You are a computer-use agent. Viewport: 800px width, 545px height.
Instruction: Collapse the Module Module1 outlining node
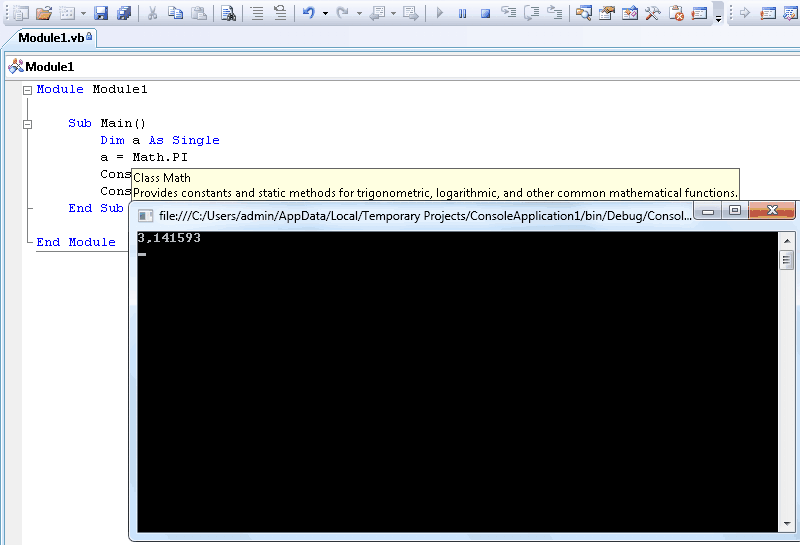click(x=28, y=90)
